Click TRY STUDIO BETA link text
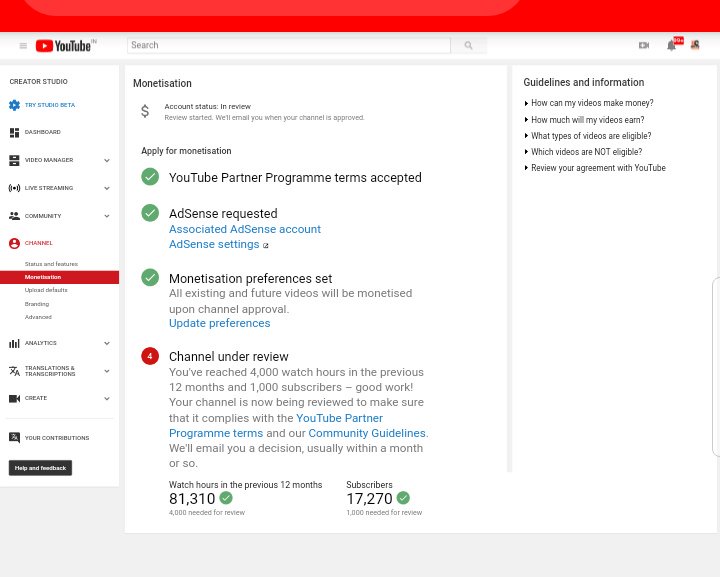Viewport: 720px width, 577px height. 50,105
